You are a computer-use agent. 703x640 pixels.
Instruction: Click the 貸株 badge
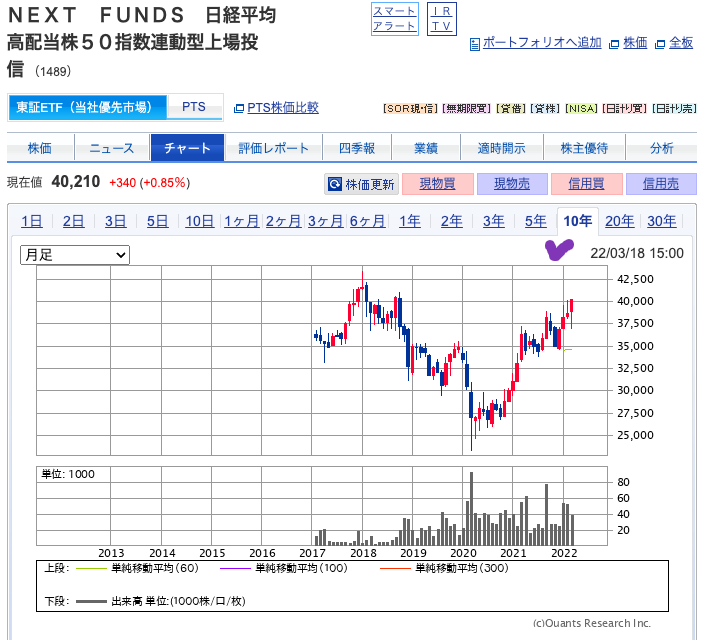pyautogui.click(x=545, y=109)
